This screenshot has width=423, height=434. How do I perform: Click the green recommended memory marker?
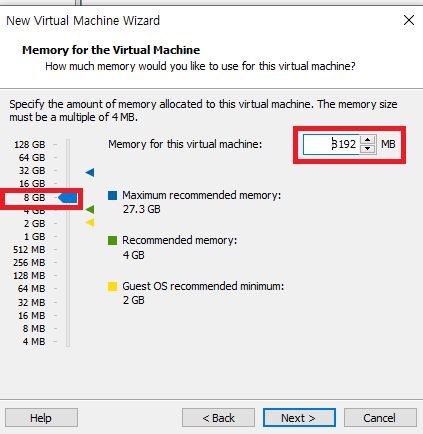pyautogui.click(x=90, y=209)
